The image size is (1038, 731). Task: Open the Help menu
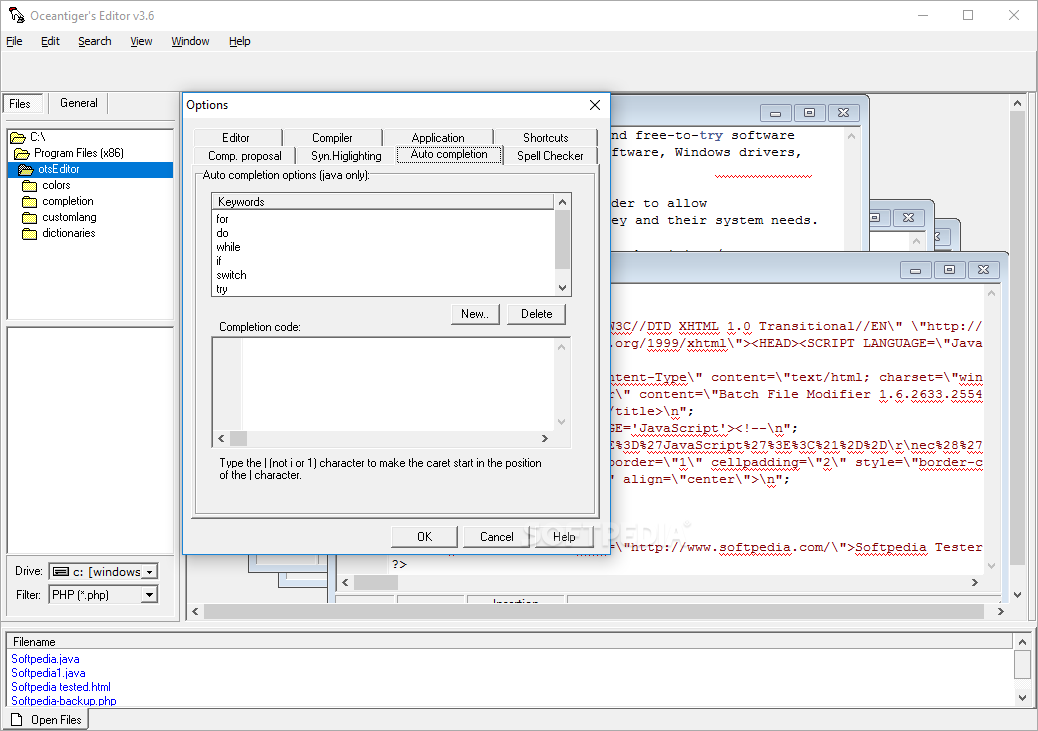point(240,41)
